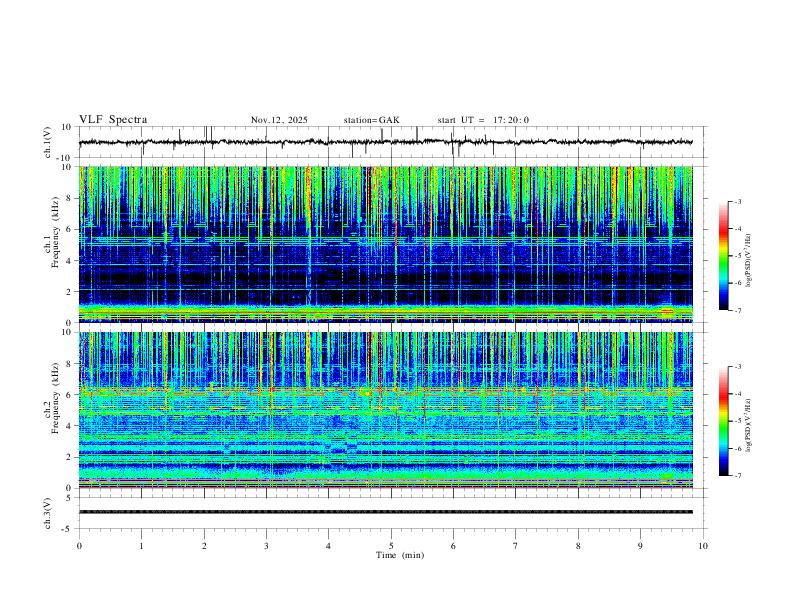The width and height of the screenshot is (792, 612).
Task: Click the time axis tick label "4"
Action: [x=329, y=546]
